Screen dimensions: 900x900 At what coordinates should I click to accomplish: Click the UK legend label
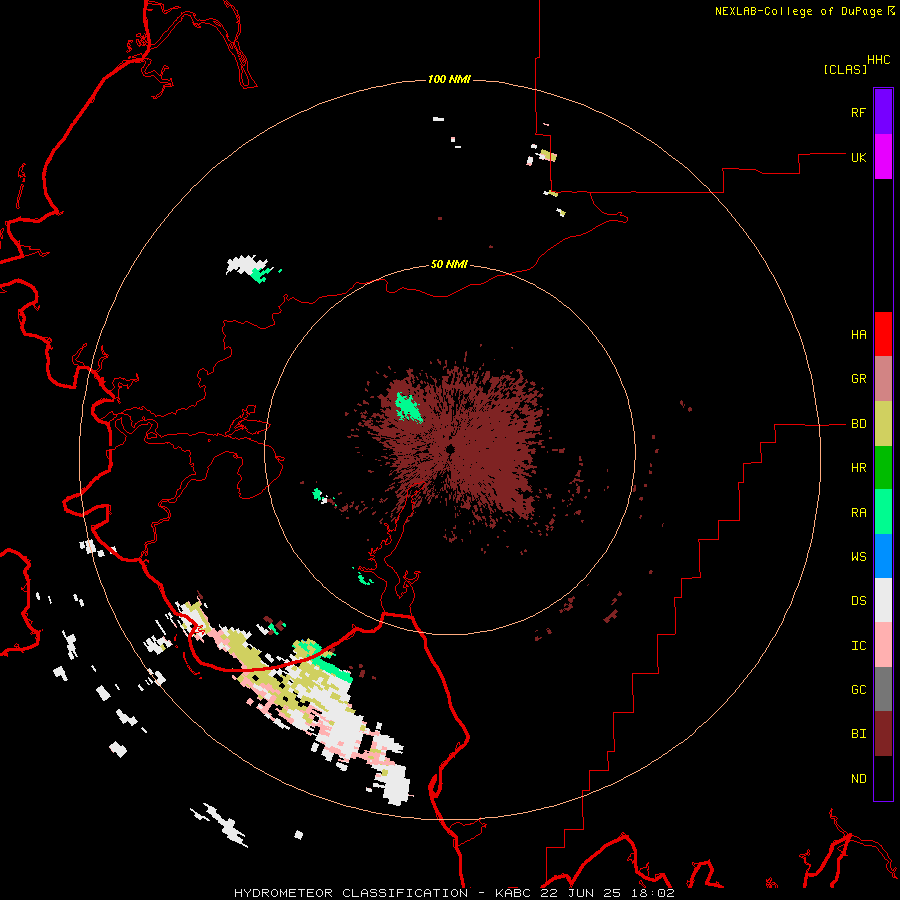(x=858, y=157)
